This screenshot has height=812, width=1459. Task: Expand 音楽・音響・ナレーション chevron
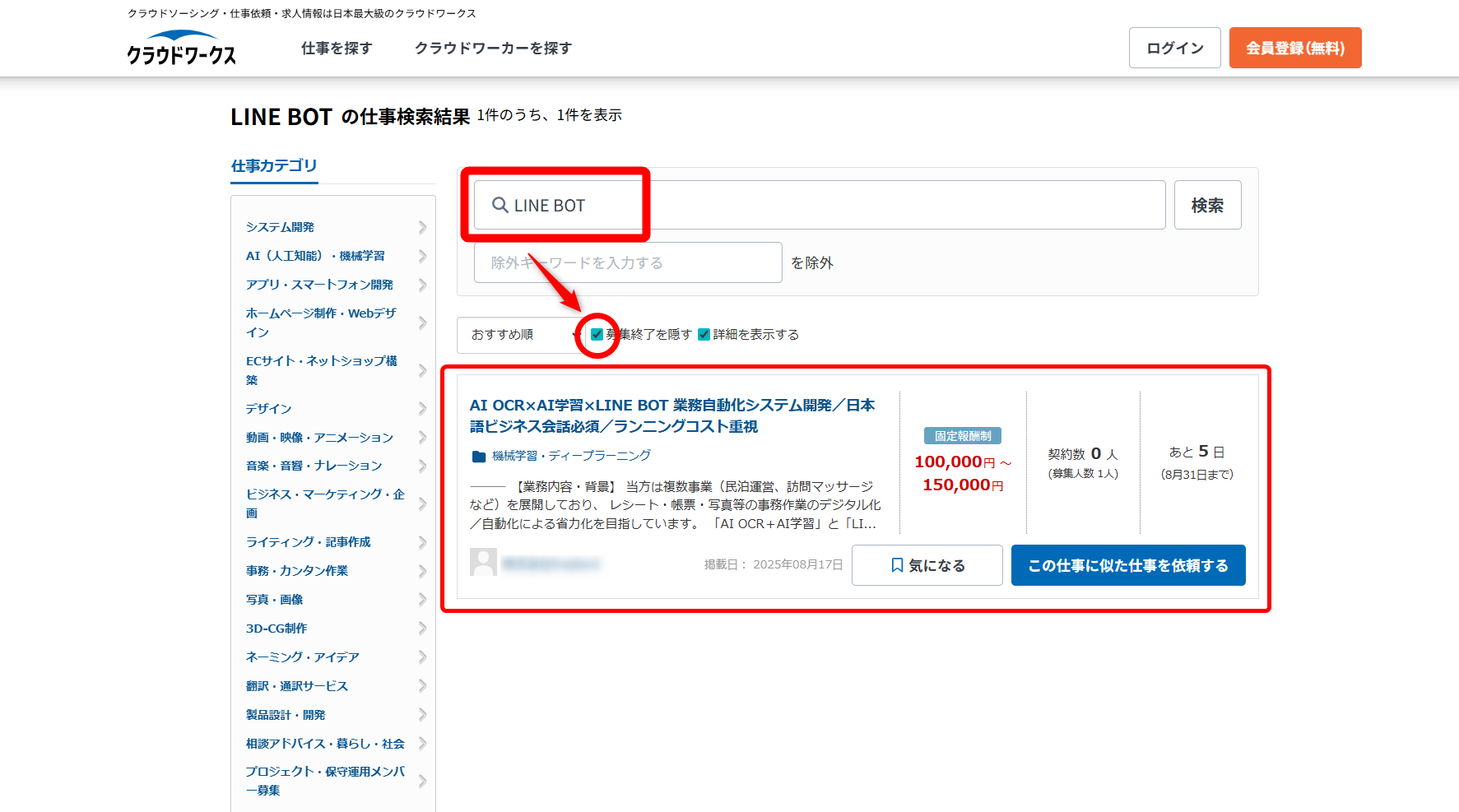pos(422,466)
